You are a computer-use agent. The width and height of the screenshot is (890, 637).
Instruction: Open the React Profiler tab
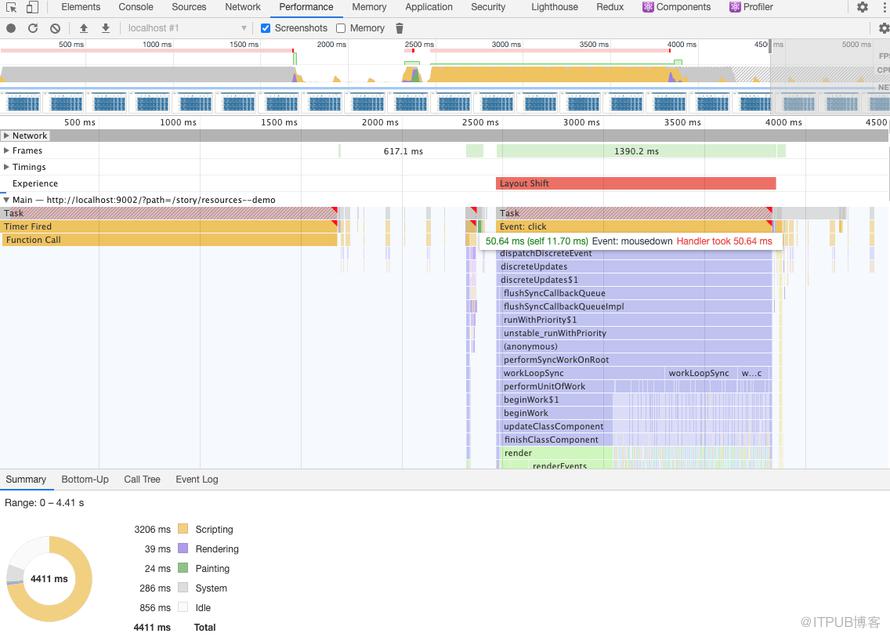[751, 7]
